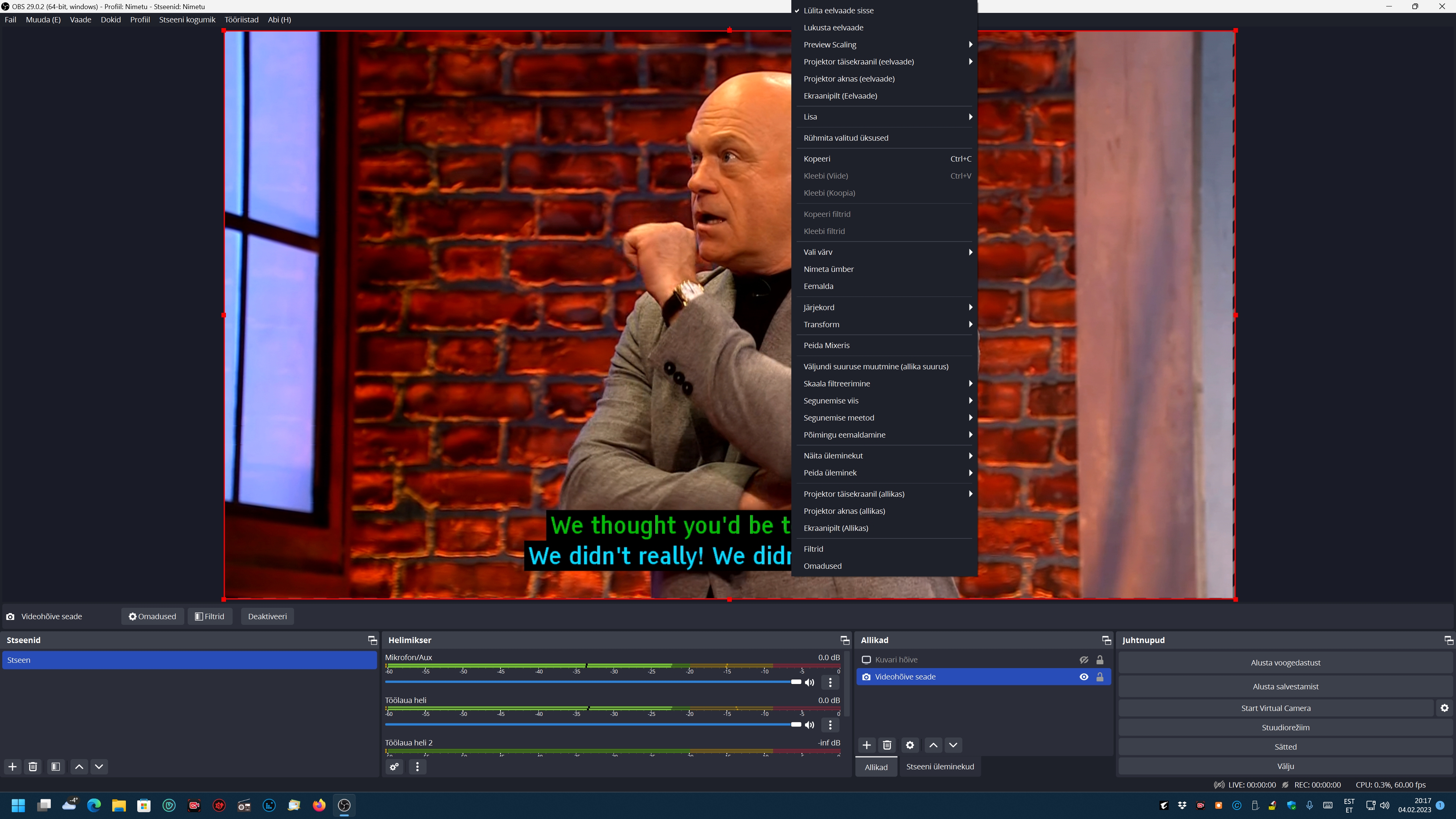The image size is (1456, 819).
Task: Move scene up arrow in Stseenid panel
Action: pyautogui.click(x=79, y=766)
